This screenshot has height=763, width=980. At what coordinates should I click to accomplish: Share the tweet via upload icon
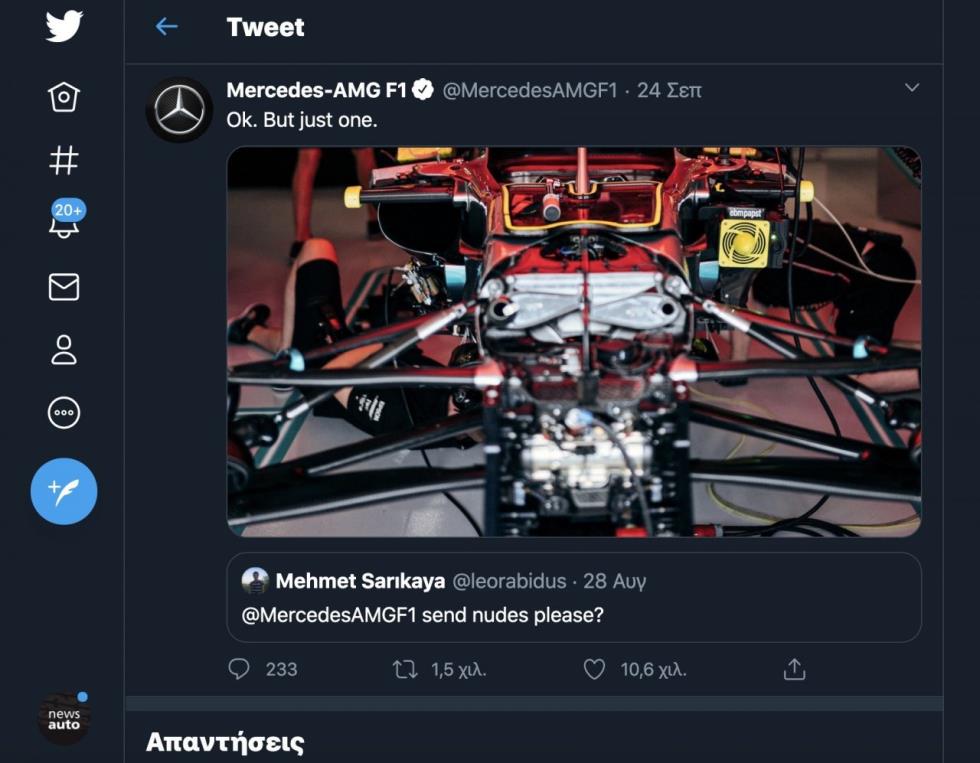tap(794, 669)
